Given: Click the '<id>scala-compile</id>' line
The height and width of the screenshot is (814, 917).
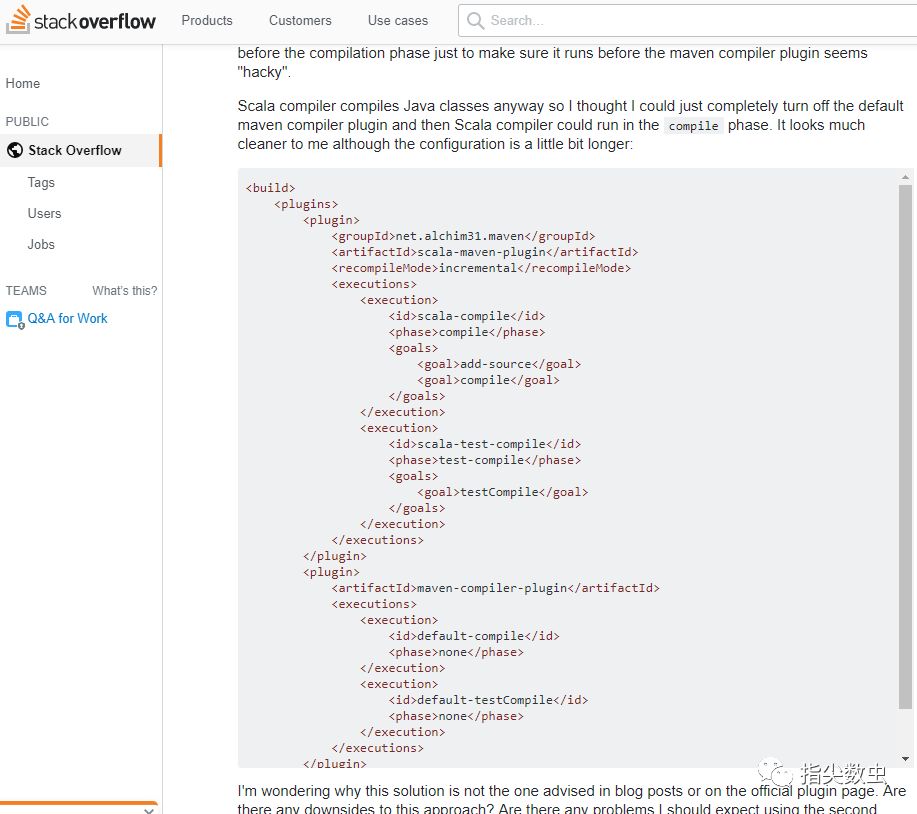Looking at the screenshot, I should pos(467,316).
